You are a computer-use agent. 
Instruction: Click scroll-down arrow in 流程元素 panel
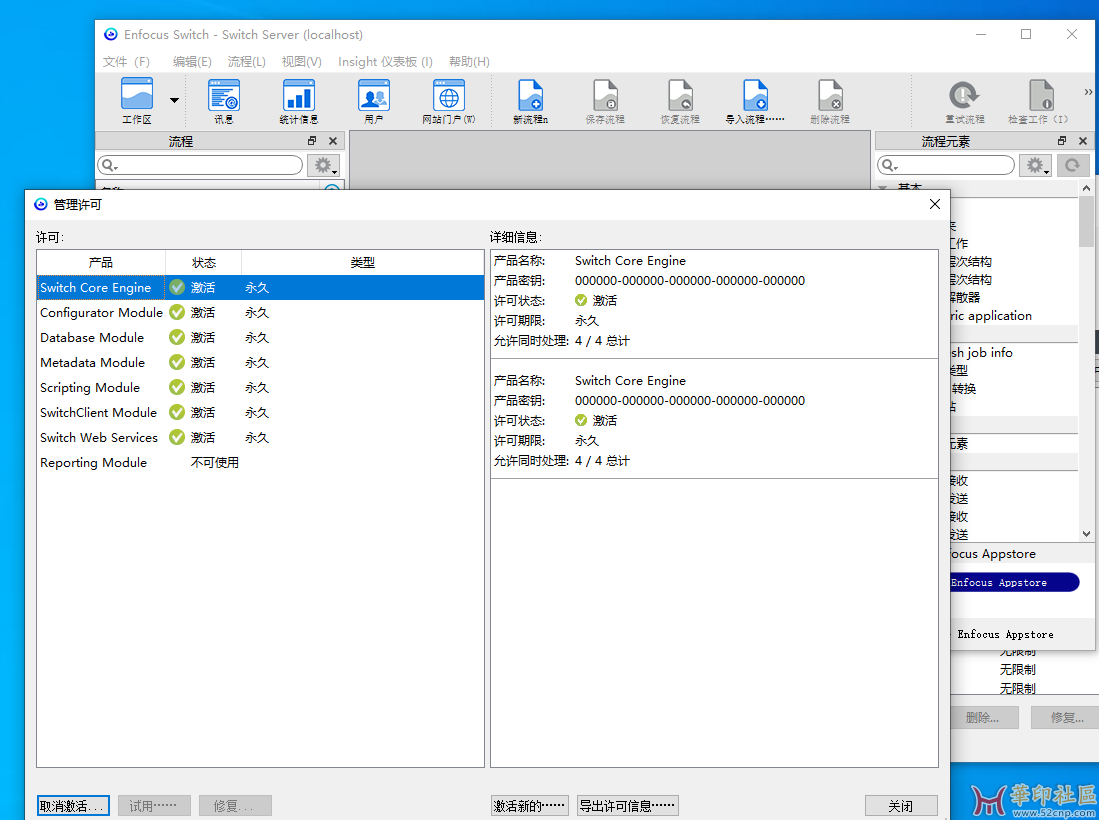[1086, 534]
